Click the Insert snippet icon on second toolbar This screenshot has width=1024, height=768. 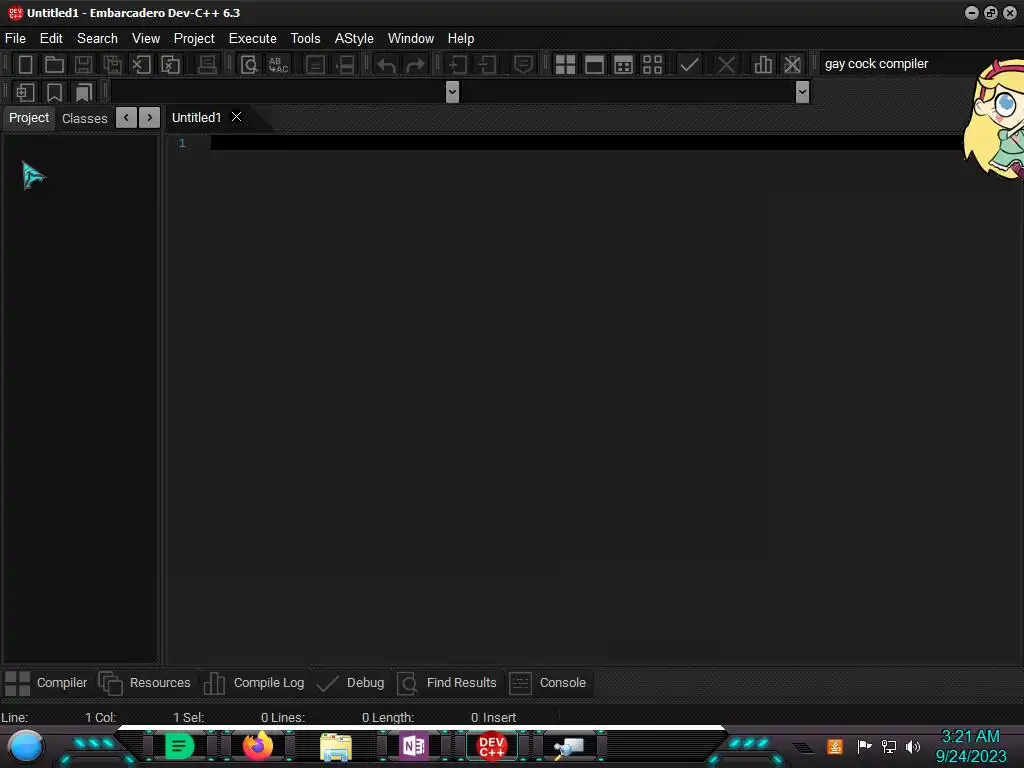point(25,92)
